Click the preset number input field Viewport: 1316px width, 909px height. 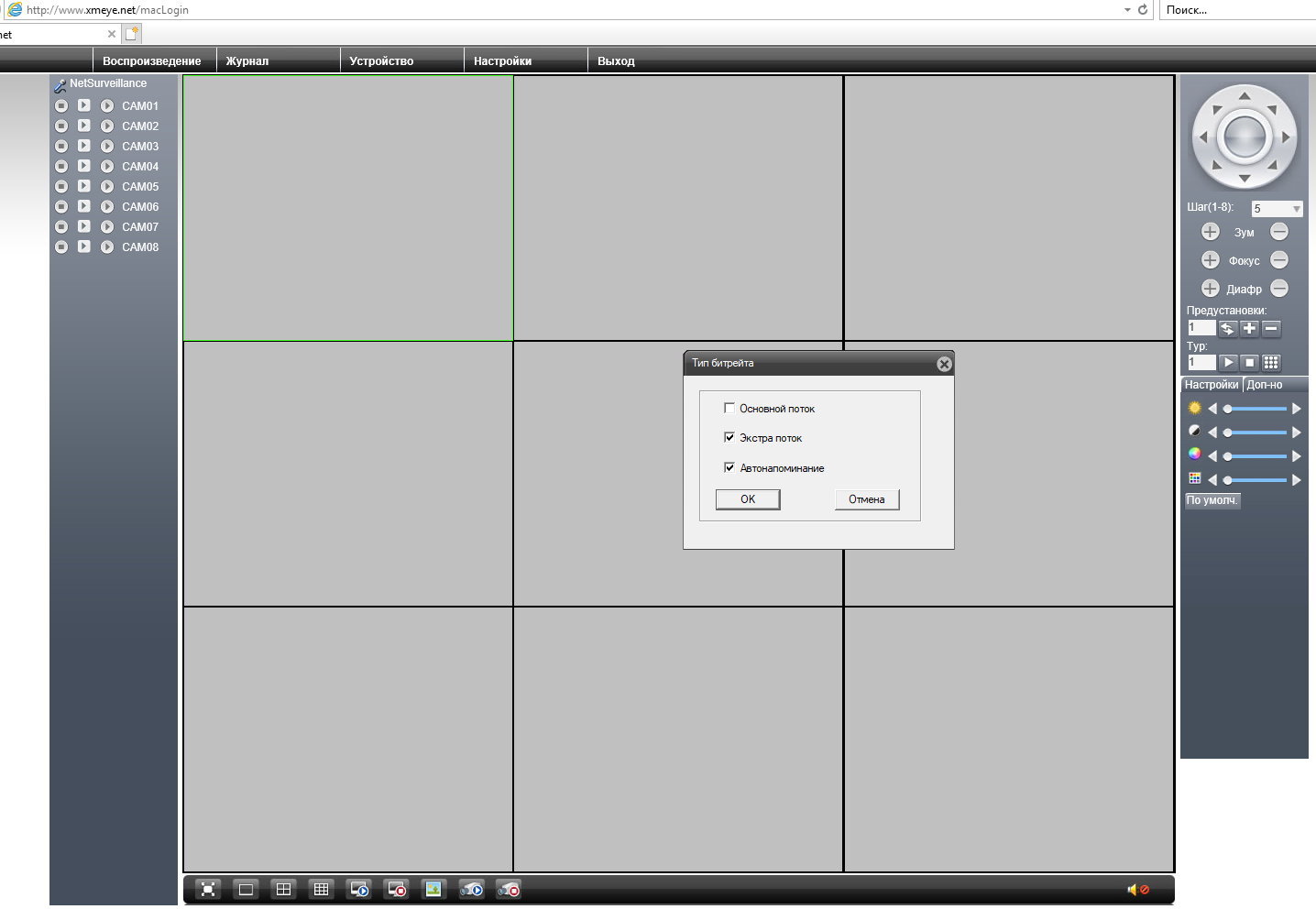tap(1201, 328)
